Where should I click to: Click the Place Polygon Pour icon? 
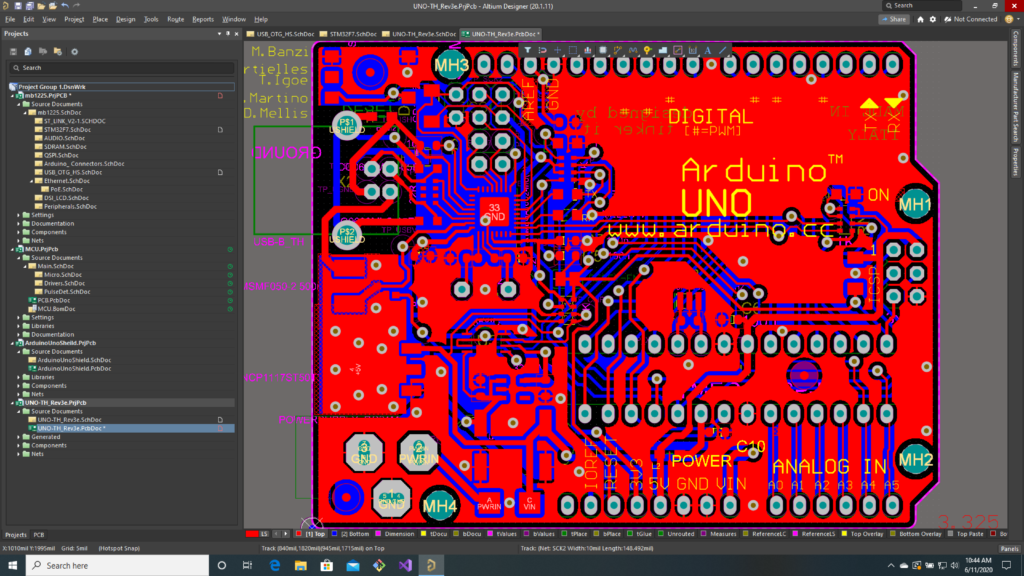(x=663, y=49)
